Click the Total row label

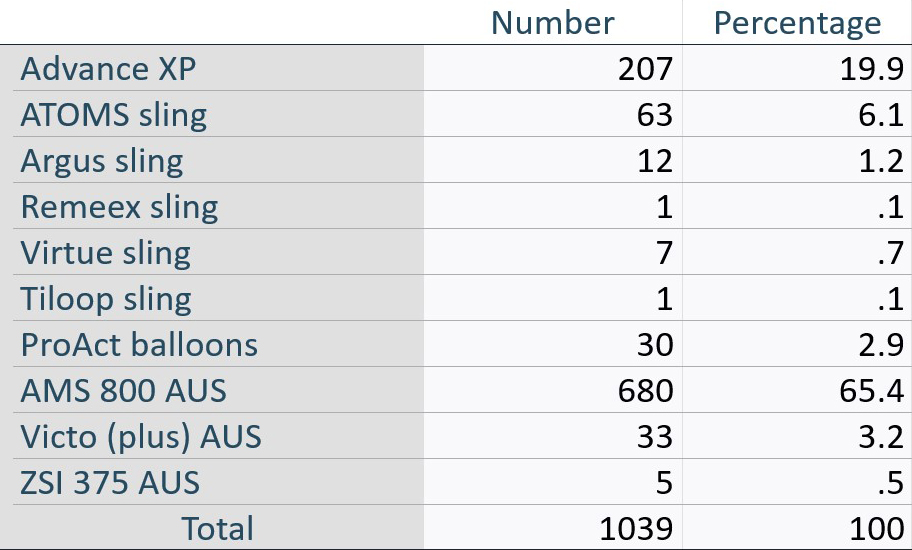[x=218, y=528]
